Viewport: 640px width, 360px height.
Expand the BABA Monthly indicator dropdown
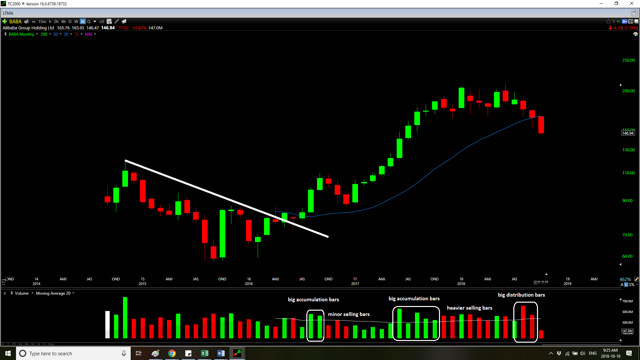coord(37,34)
